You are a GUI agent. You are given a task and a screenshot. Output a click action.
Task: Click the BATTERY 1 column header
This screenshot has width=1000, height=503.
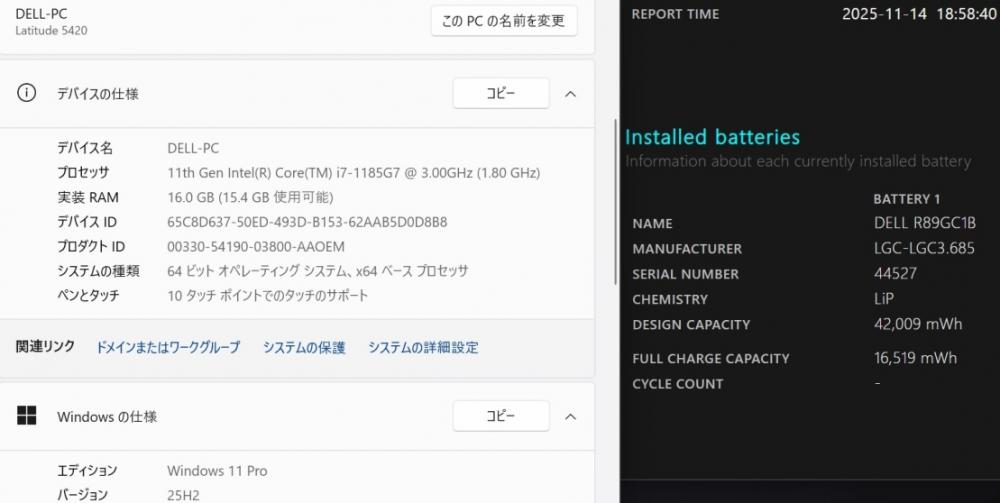(x=906, y=200)
